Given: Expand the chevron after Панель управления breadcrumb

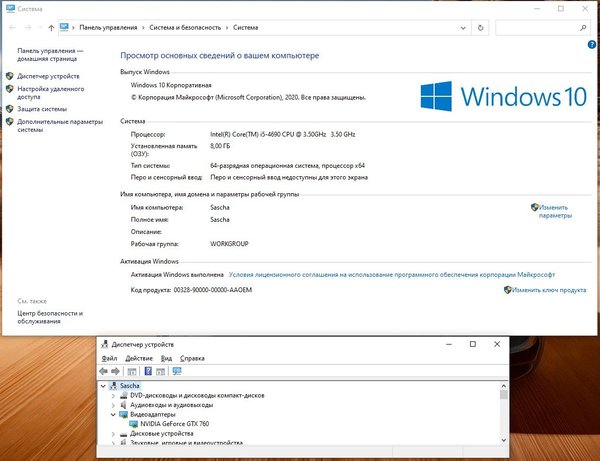Looking at the screenshot, I should pos(143,28).
